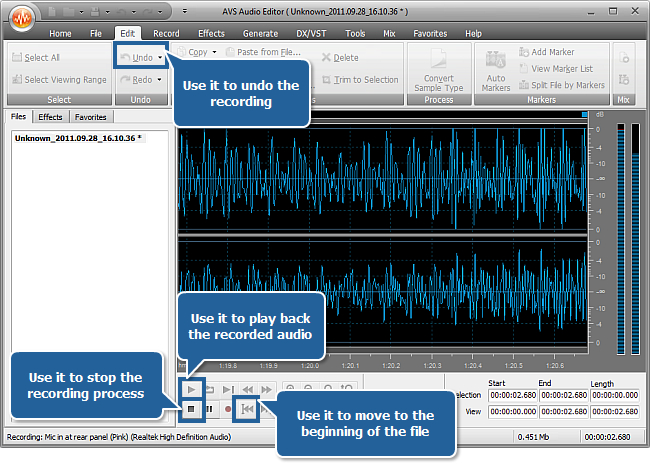
Task: Select the Files panel tab
Action: point(19,117)
